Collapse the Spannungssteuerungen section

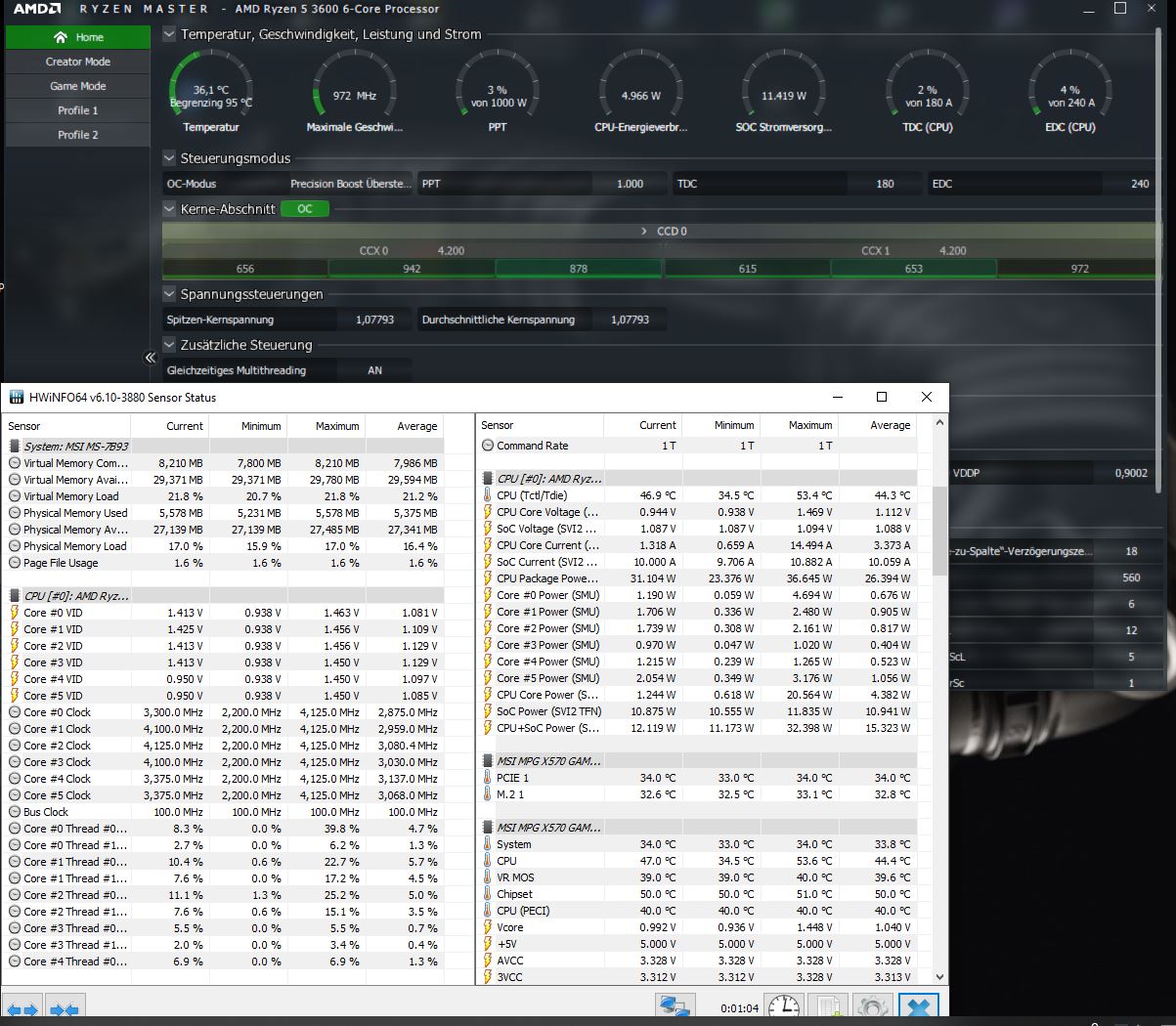coord(168,294)
